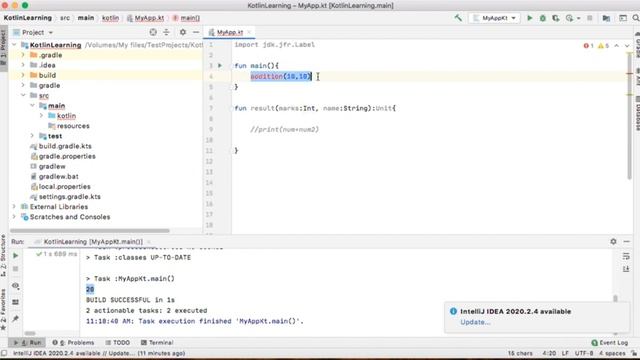Screen dimensions: 640x360
Task: Close the MyApp.kt editor tab
Action: 249,32
